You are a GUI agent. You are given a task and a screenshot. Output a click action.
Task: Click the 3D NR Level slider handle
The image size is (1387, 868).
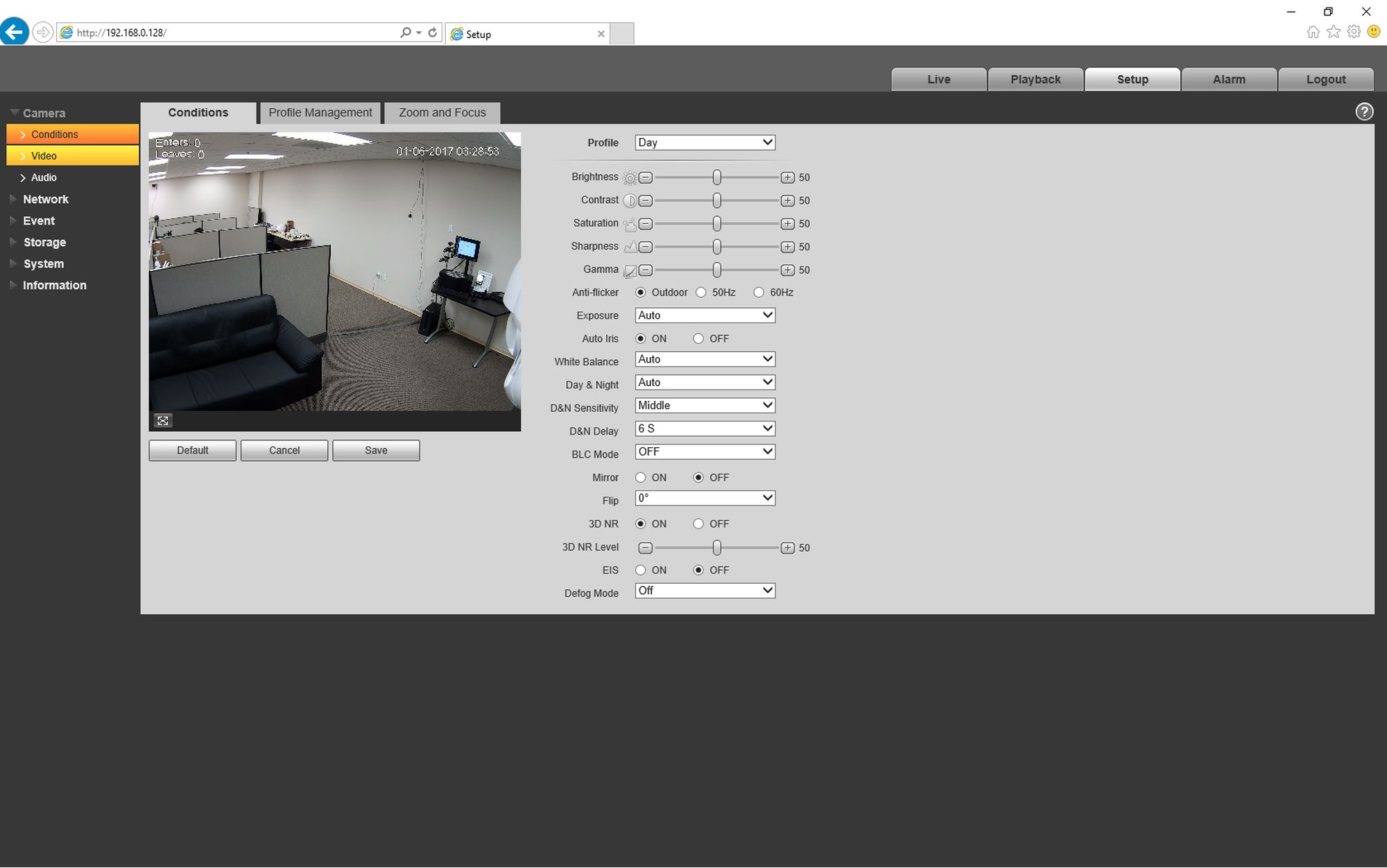pos(717,548)
